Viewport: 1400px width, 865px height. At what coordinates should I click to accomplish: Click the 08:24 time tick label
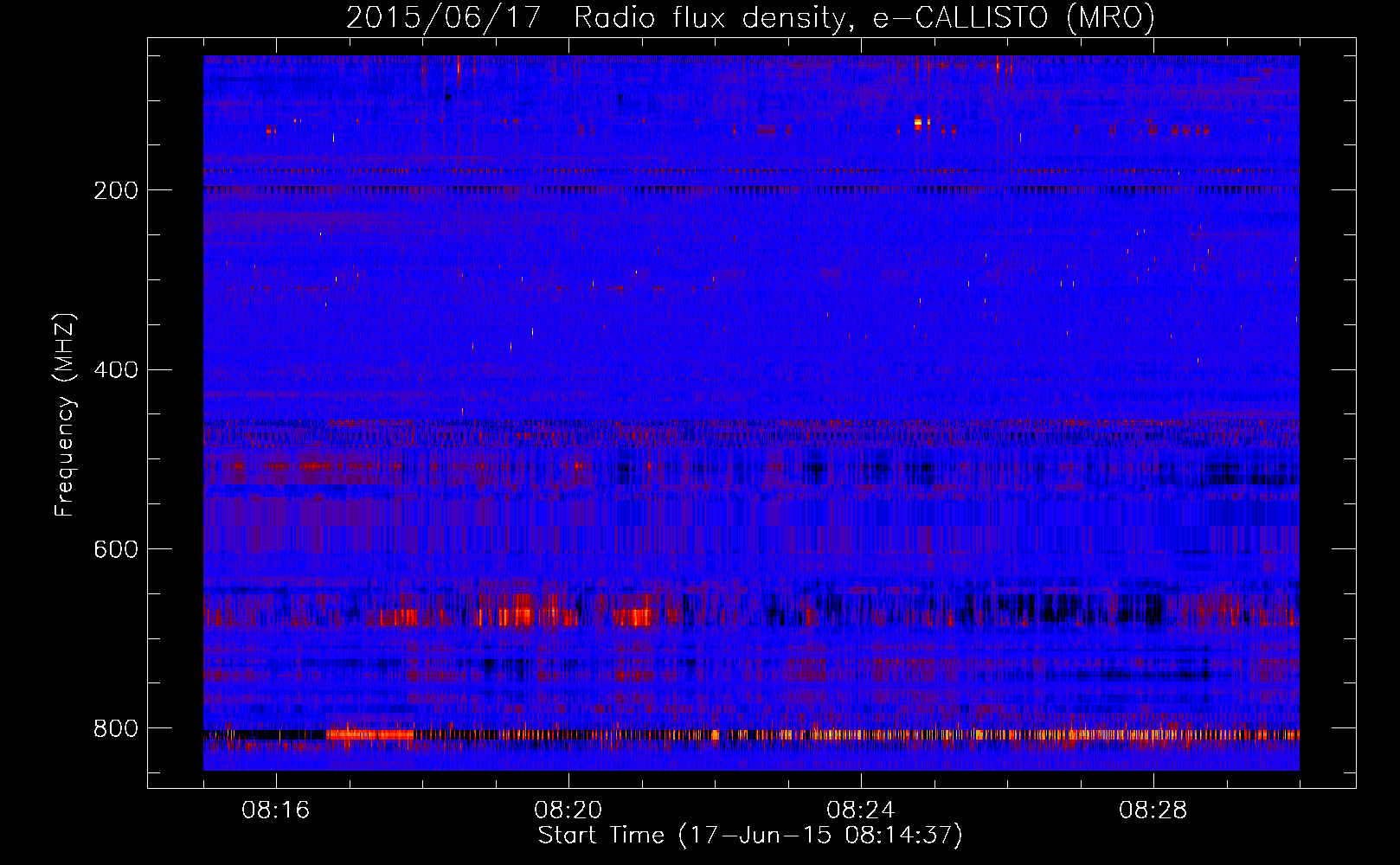pos(860,811)
